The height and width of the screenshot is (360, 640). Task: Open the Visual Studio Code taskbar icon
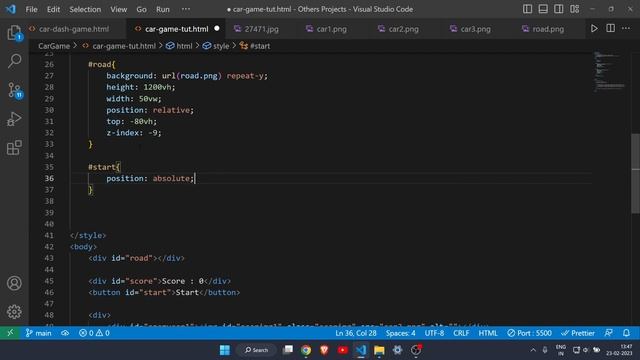click(x=361, y=350)
